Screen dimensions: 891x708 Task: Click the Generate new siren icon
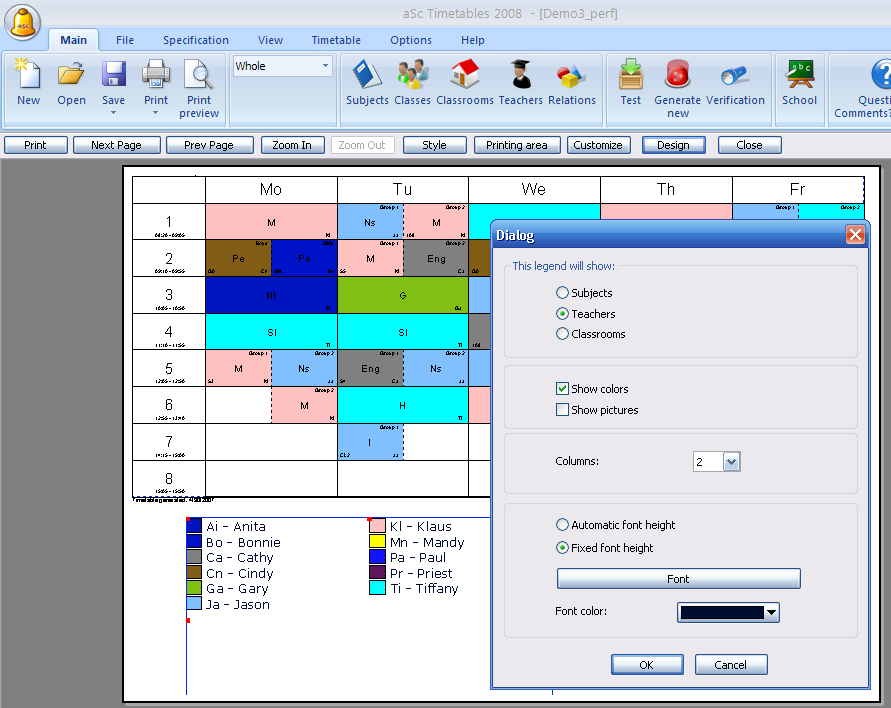click(677, 76)
